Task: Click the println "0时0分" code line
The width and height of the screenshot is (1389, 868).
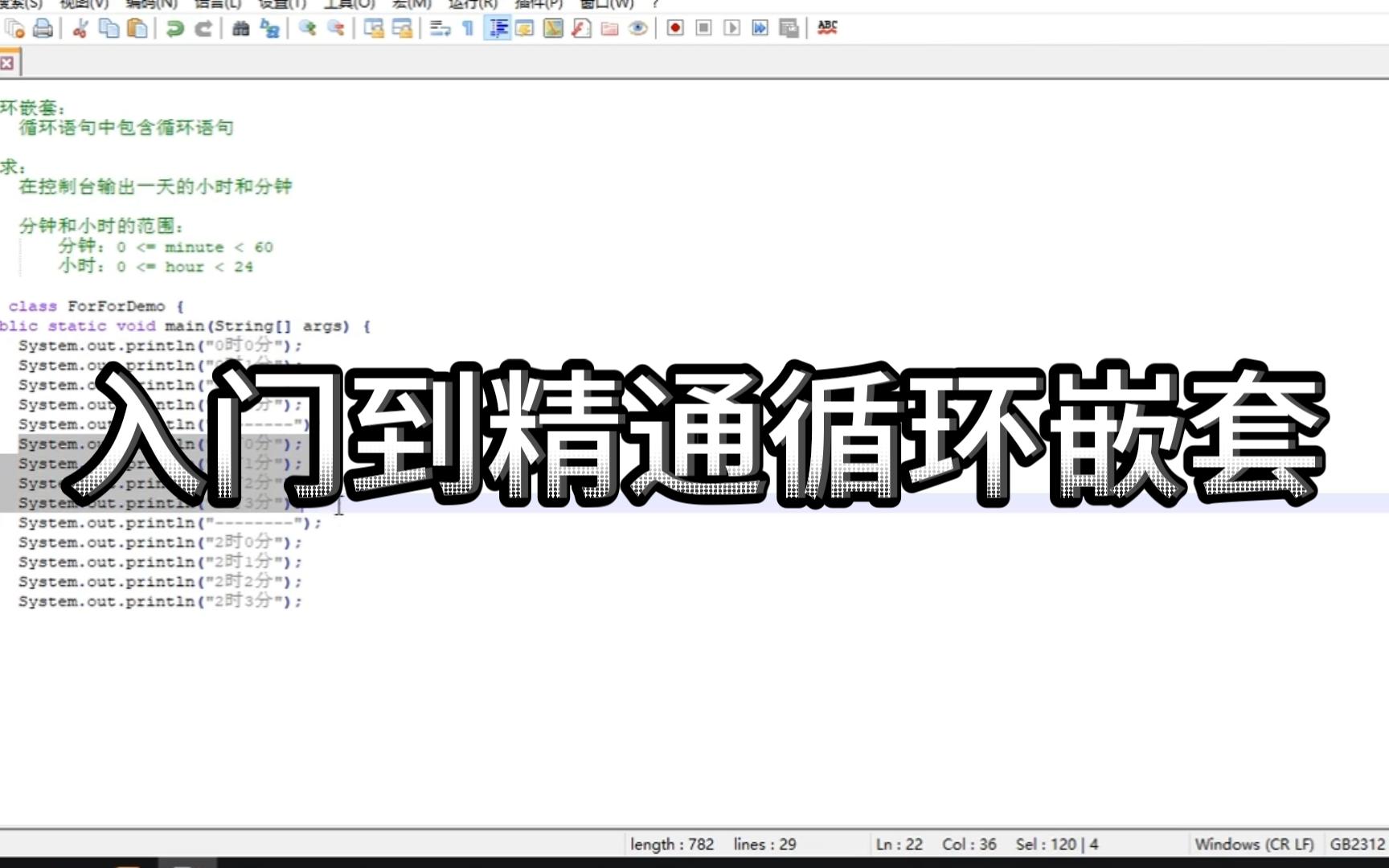Action: (160, 346)
